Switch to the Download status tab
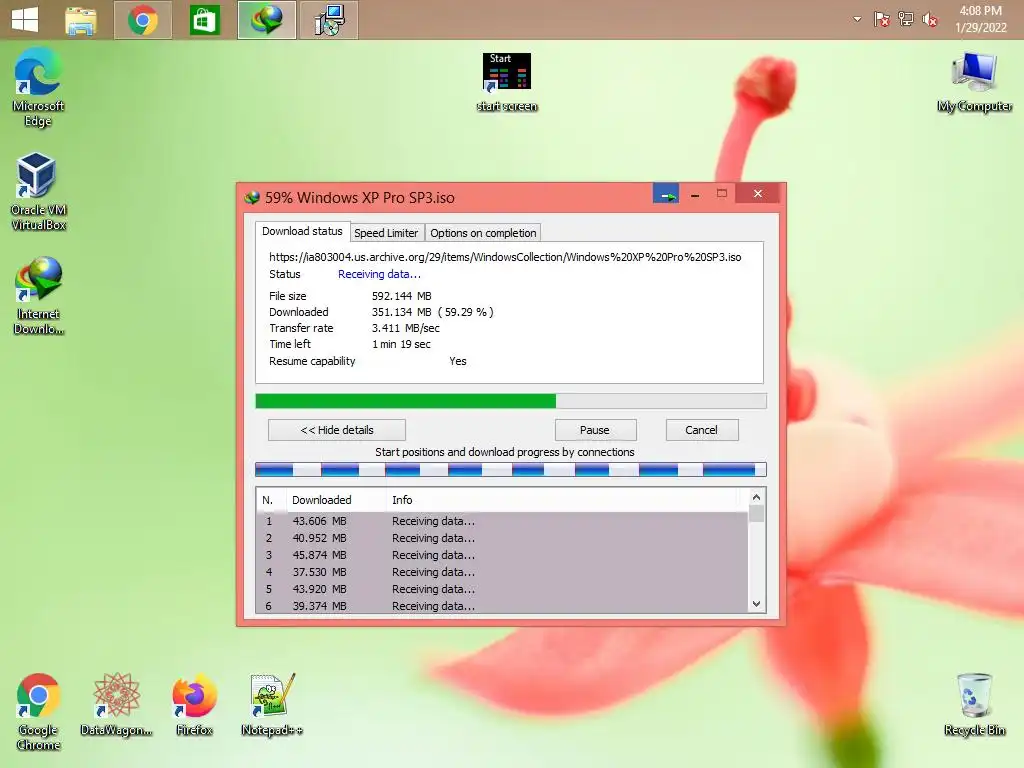The height and width of the screenshot is (768, 1024). pos(302,231)
